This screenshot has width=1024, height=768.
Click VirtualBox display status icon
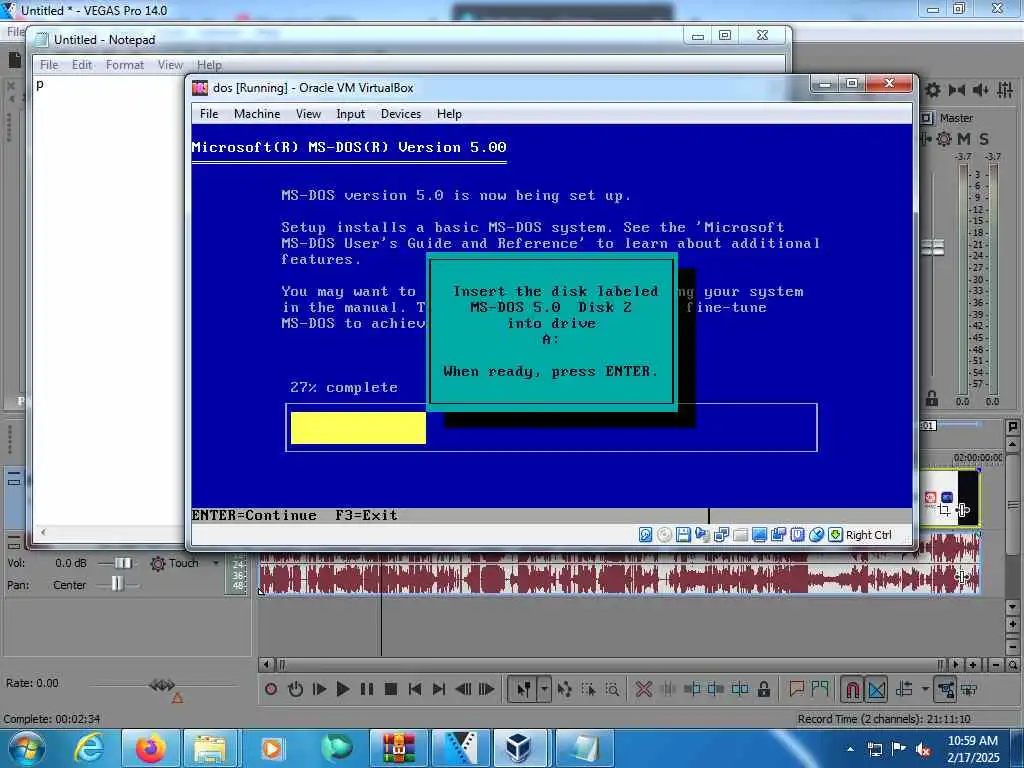759,535
